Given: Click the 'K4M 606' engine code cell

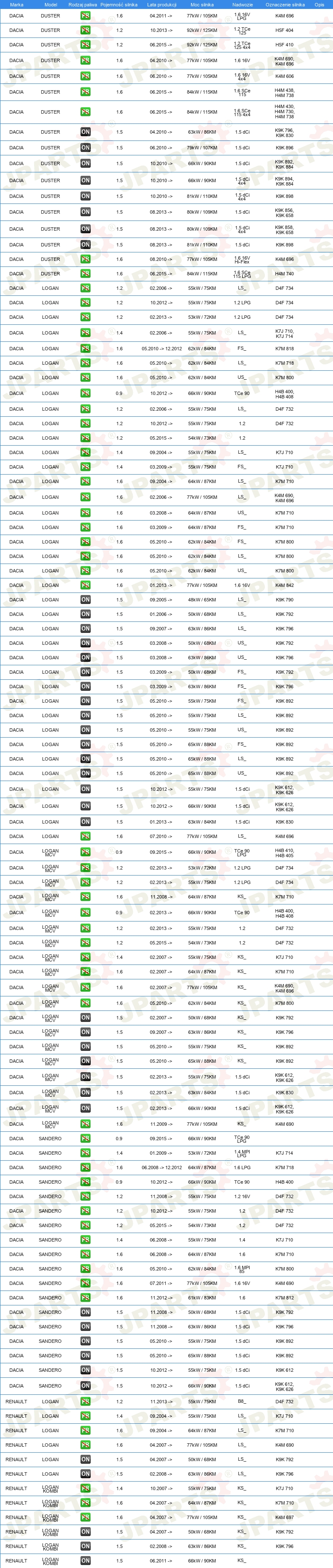Looking at the screenshot, I should 284,76.
